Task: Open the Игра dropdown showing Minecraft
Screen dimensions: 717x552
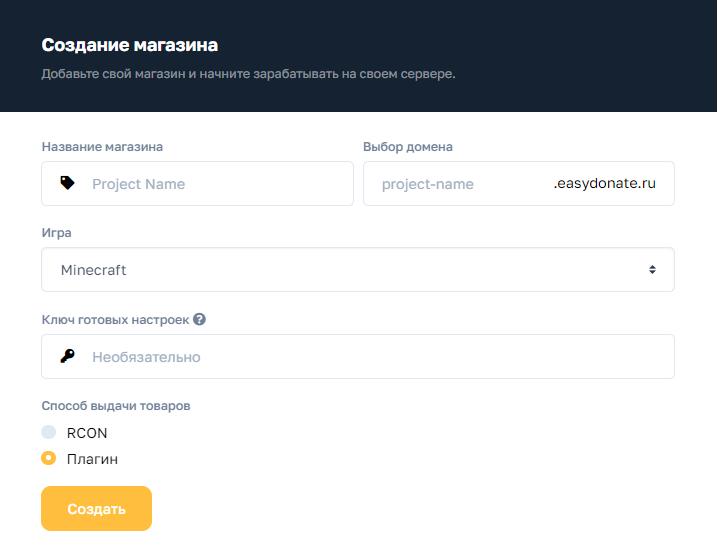Action: click(358, 269)
